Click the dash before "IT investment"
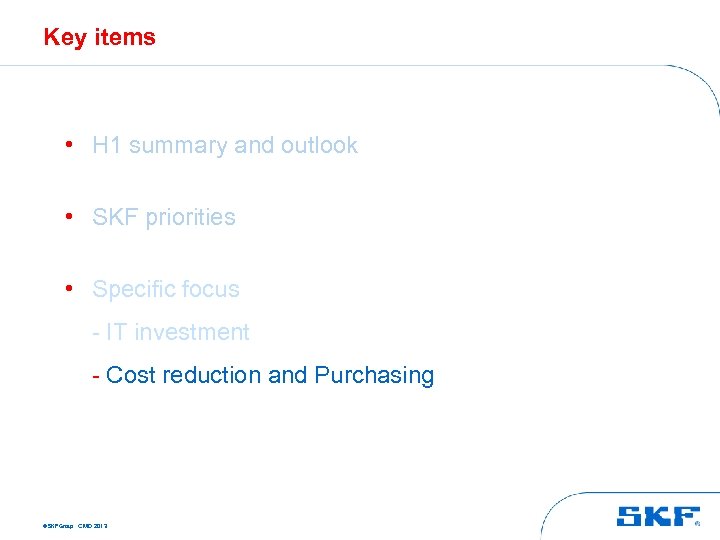 click(x=96, y=333)
